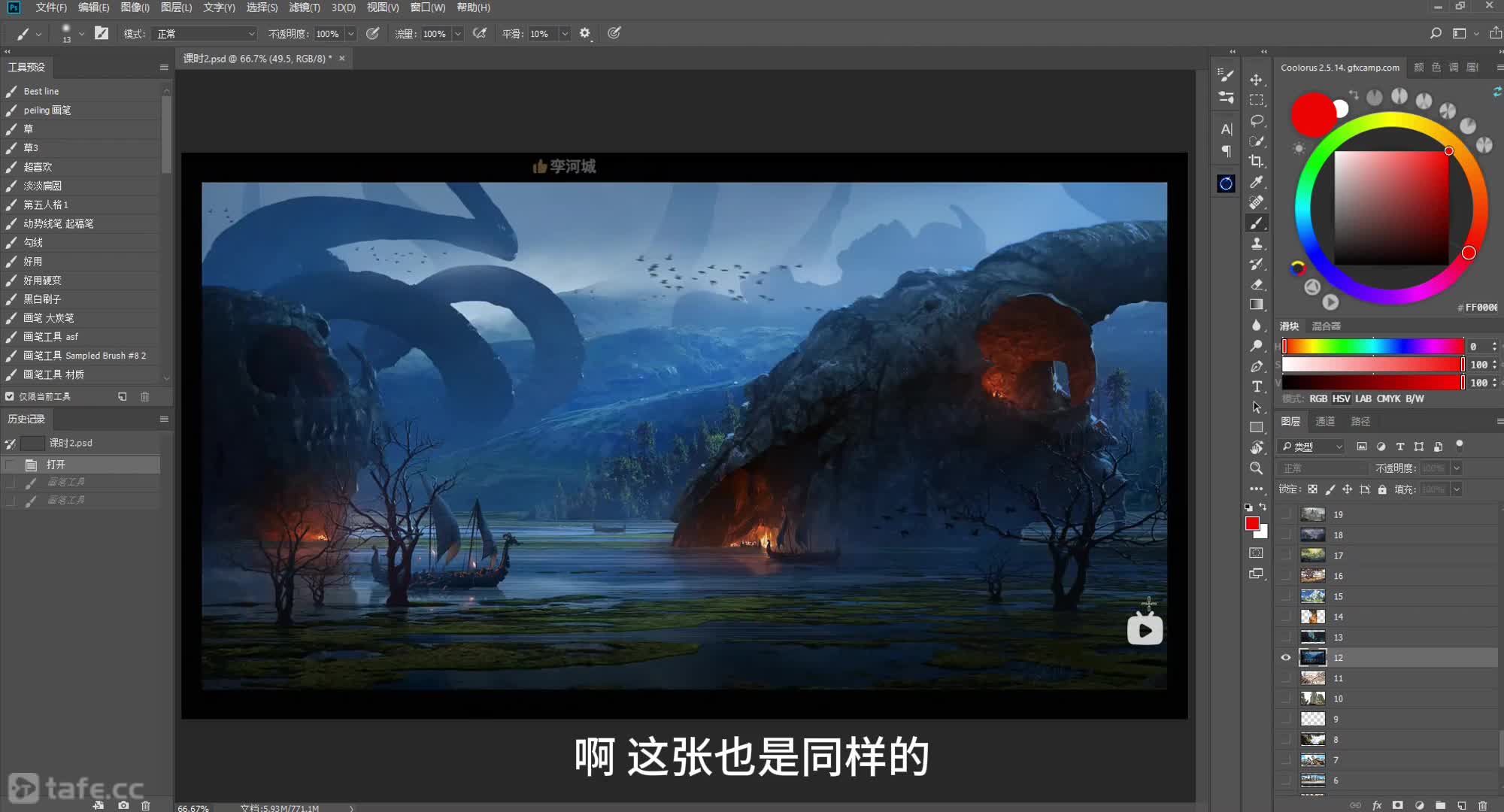Screen dimensions: 1504x812
Task: Select the Dodge tool
Action: [x=1256, y=346]
